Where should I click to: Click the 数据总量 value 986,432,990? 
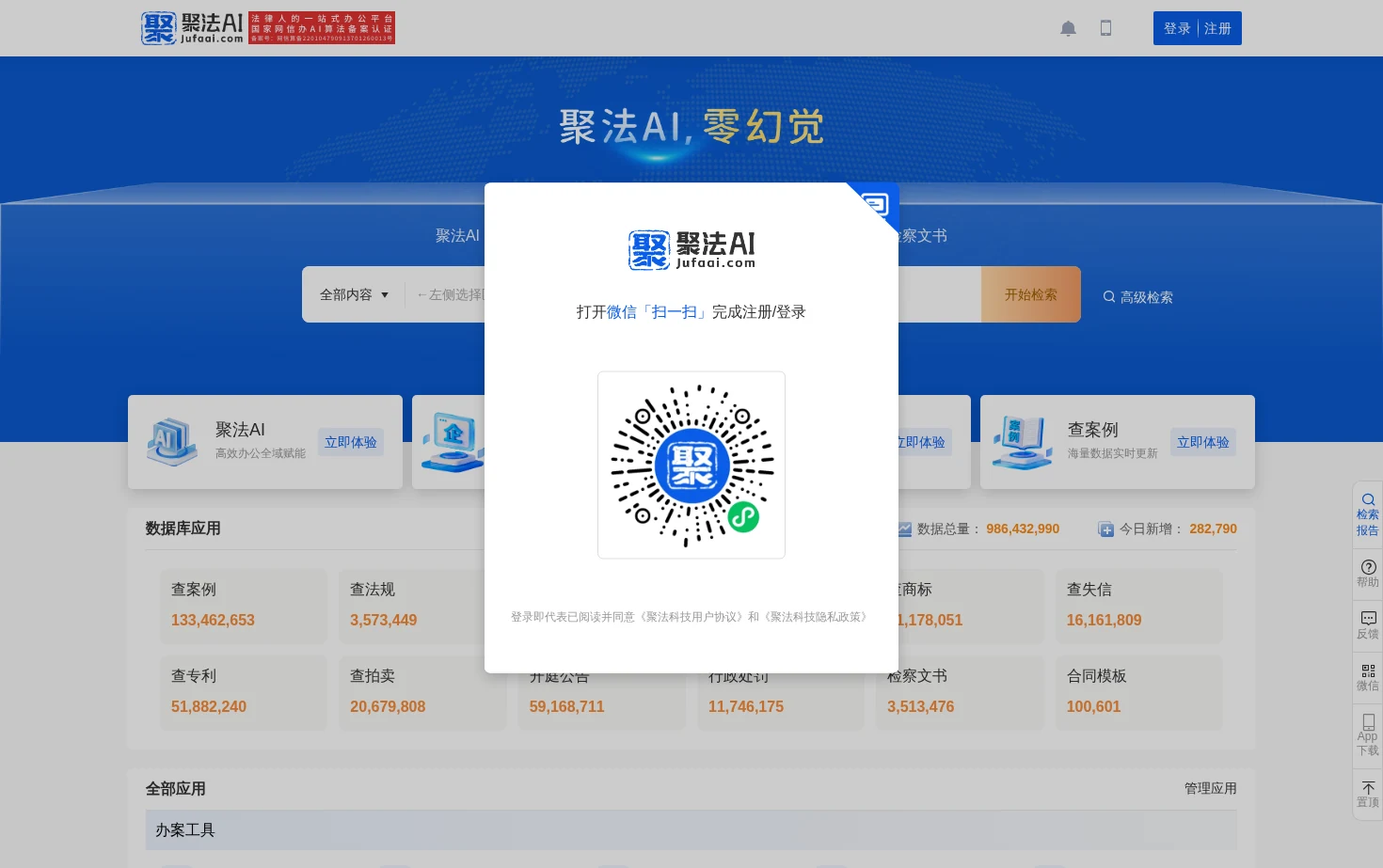point(1023,529)
